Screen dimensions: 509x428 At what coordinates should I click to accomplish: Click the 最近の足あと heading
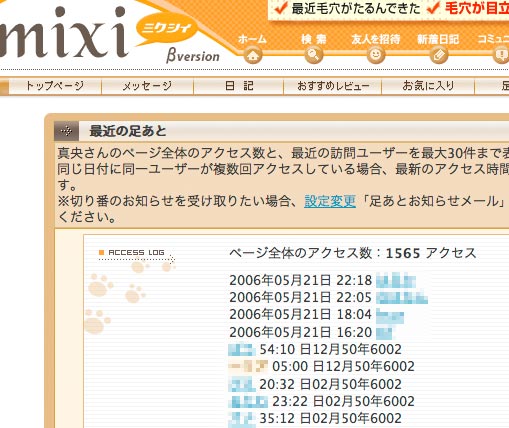click(x=128, y=131)
